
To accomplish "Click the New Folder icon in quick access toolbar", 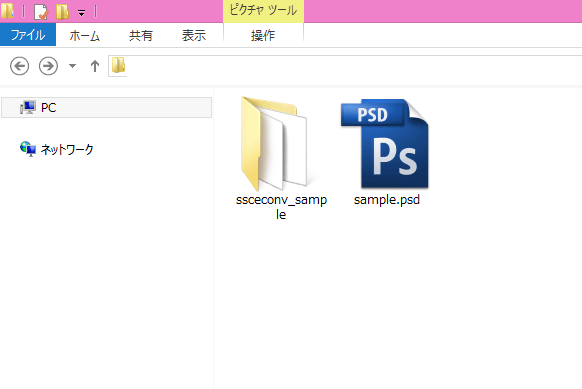I will [62, 12].
